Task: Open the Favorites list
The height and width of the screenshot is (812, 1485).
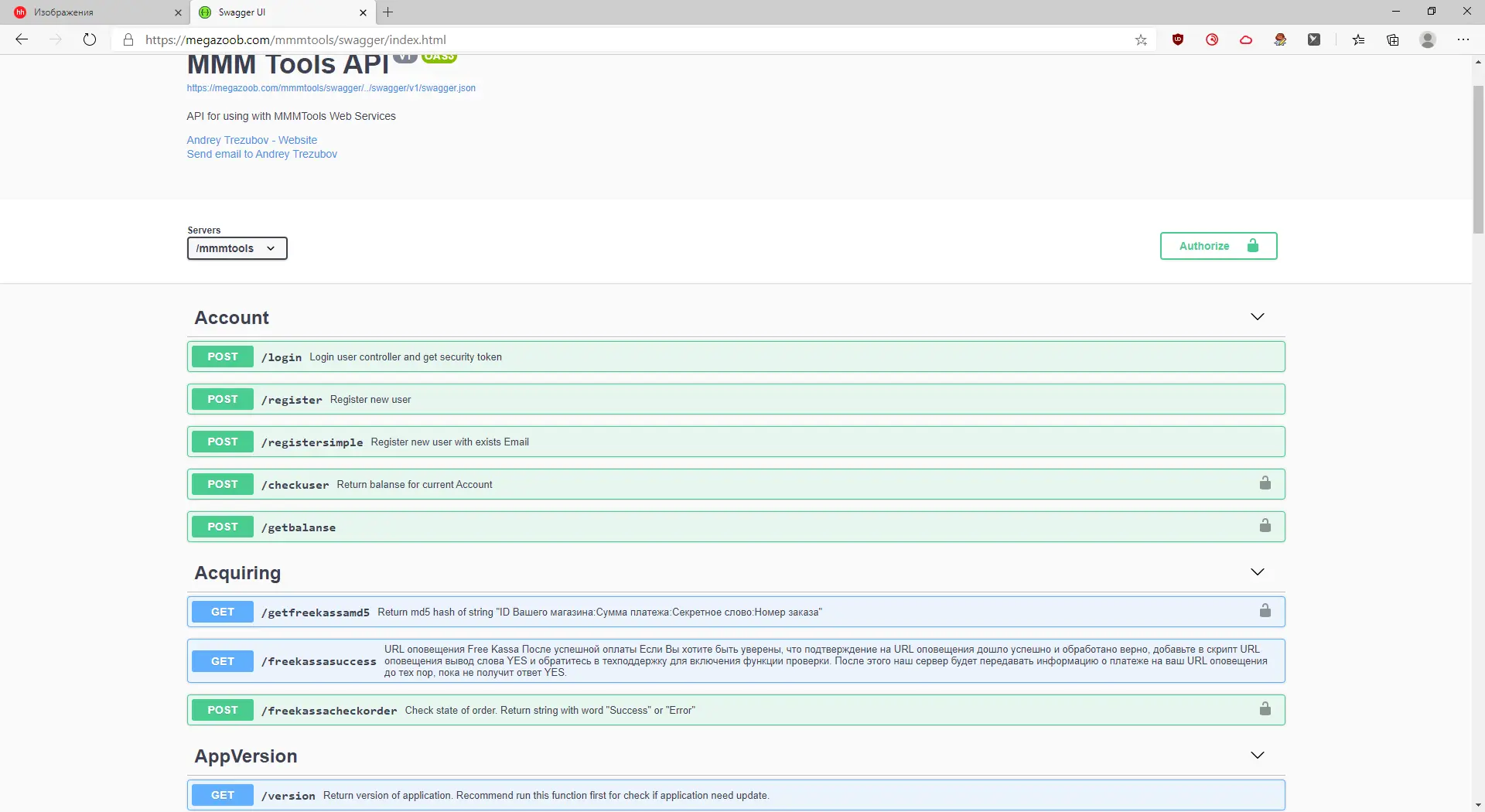Action: 1358,39
